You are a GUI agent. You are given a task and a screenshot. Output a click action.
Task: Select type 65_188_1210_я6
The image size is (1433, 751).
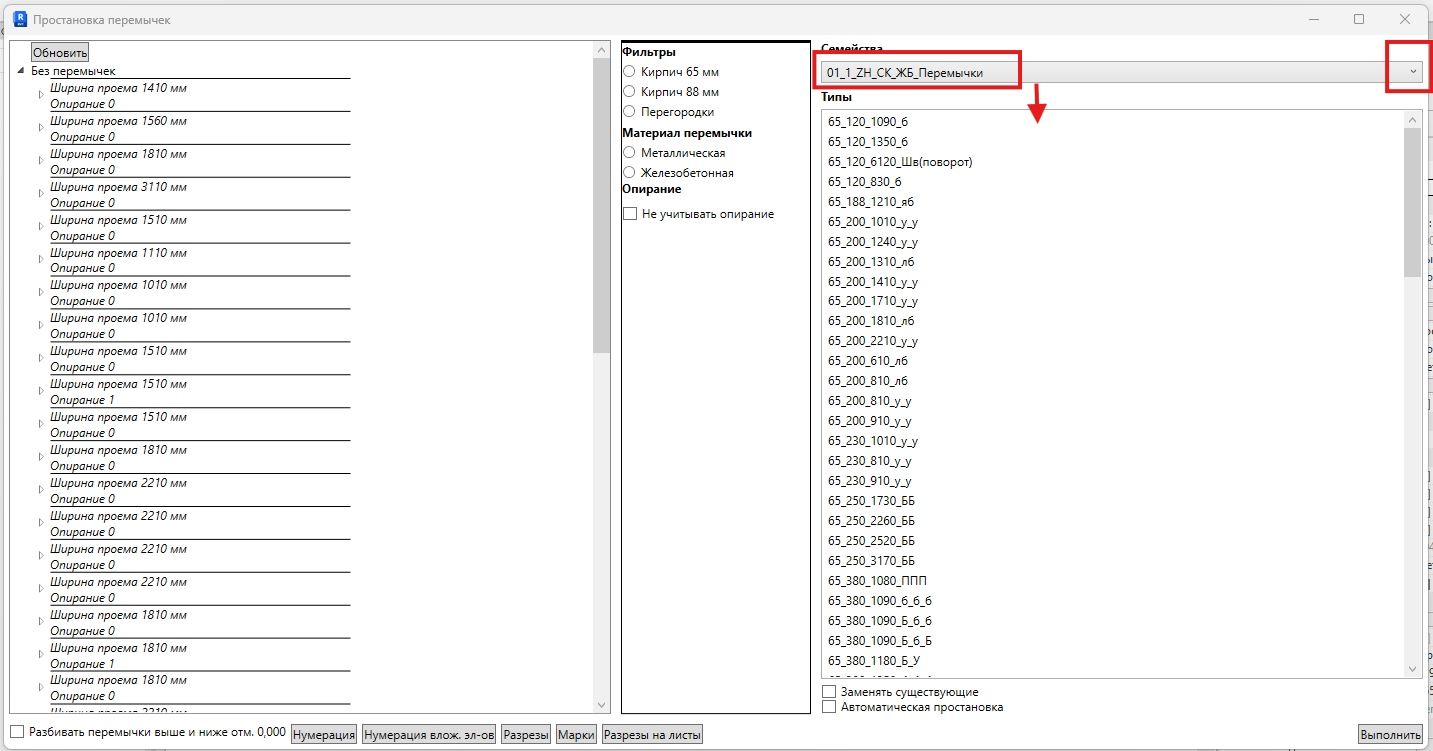pyautogui.click(x=871, y=202)
